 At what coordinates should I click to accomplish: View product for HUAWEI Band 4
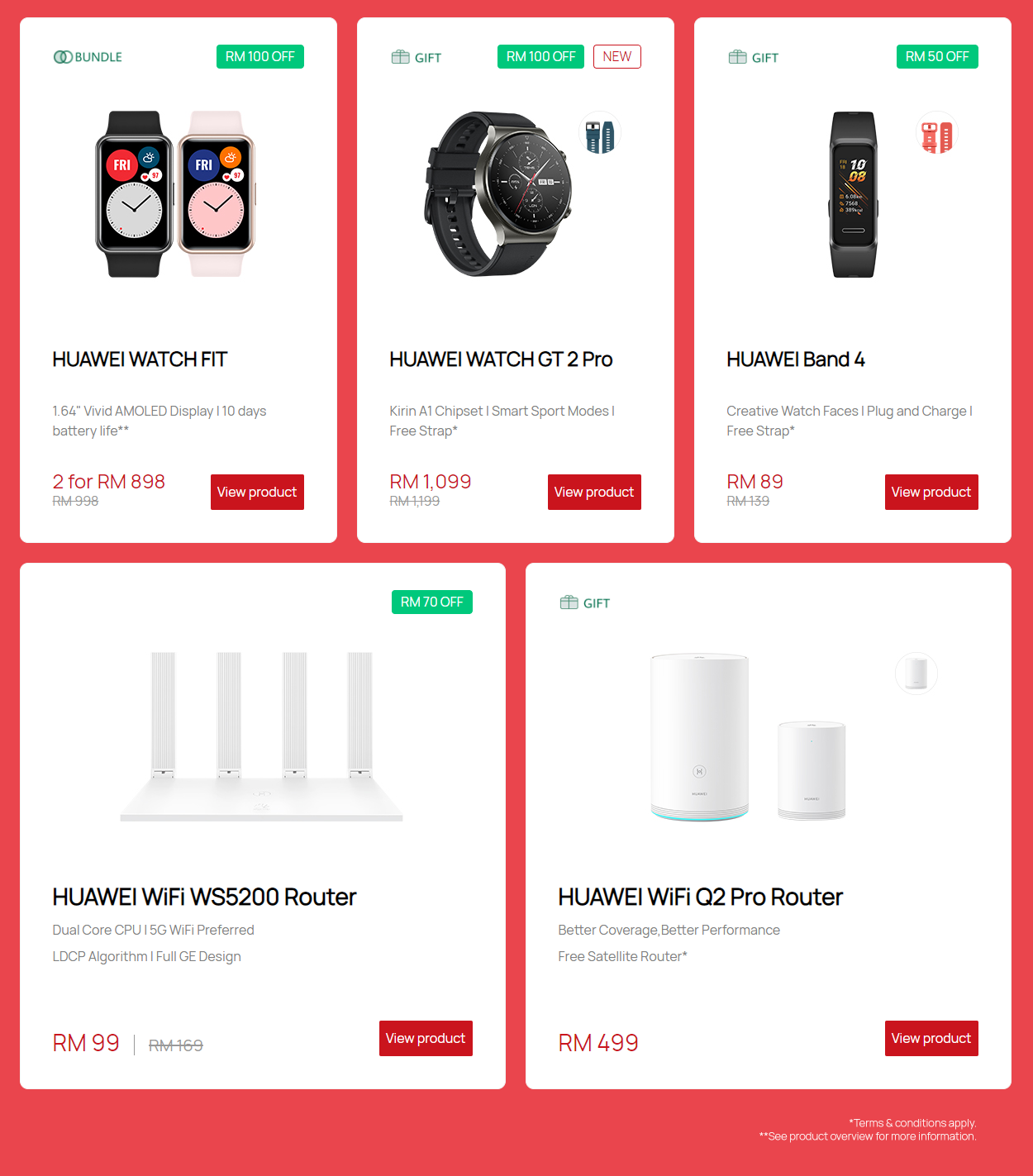931,492
